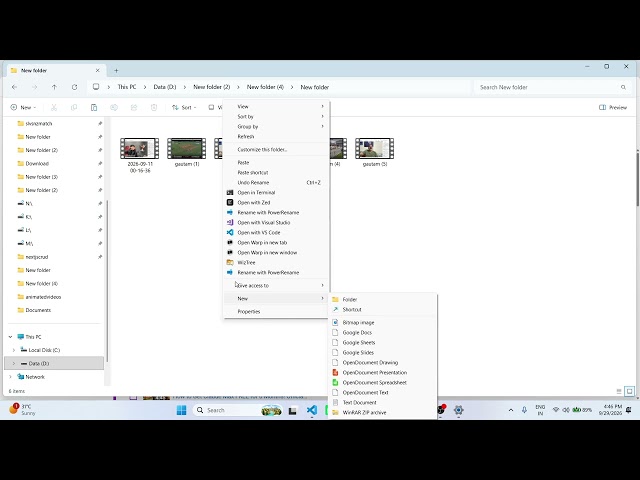Choose Paste shortcut in the context menu
640x480 pixels.
point(276,172)
